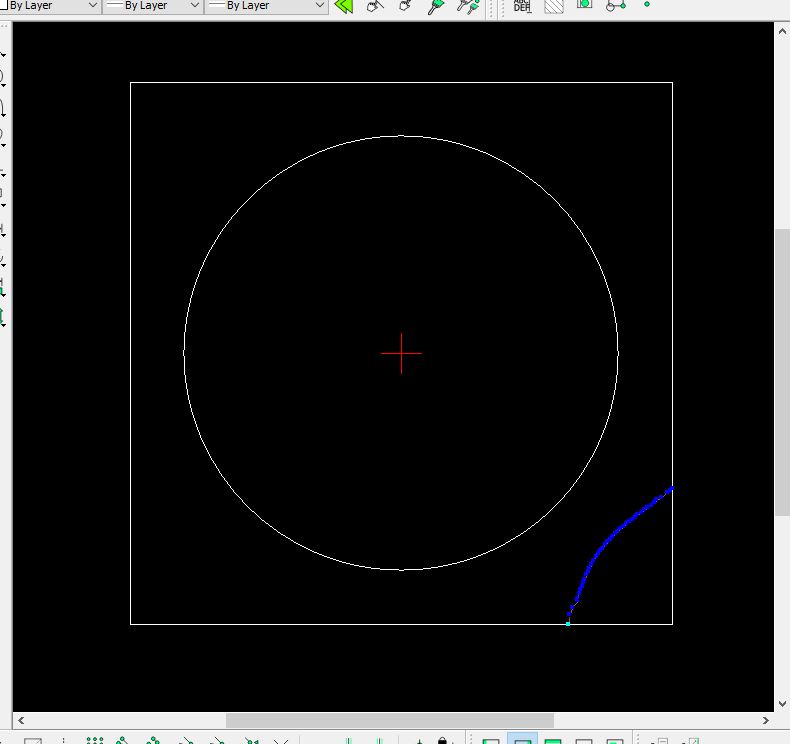Open the third By Layer line type dropdown
Viewport: 790px width, 744px height.
pos(267,6)
